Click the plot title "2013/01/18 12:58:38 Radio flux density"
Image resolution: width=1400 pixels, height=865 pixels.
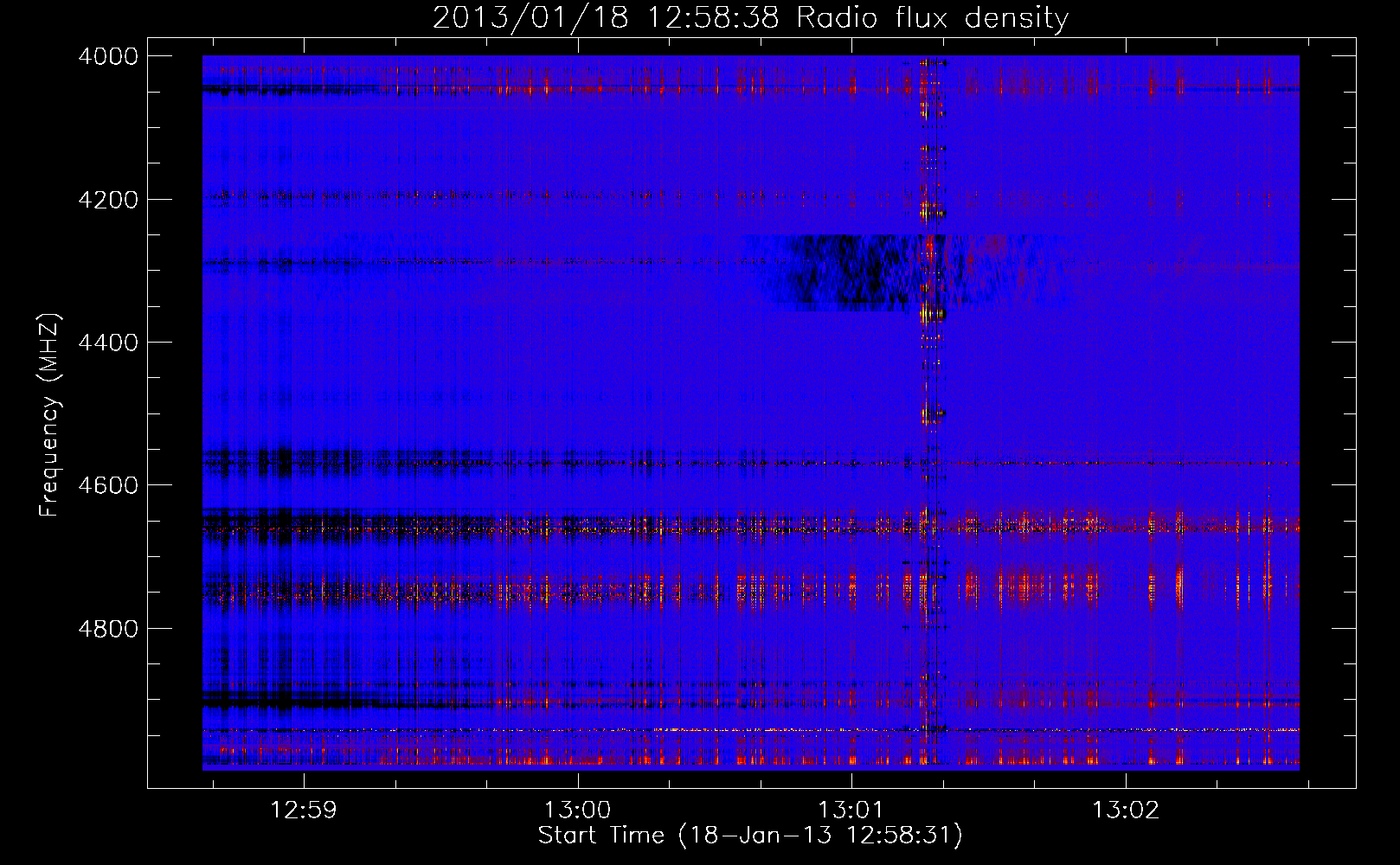coord(750,17)
